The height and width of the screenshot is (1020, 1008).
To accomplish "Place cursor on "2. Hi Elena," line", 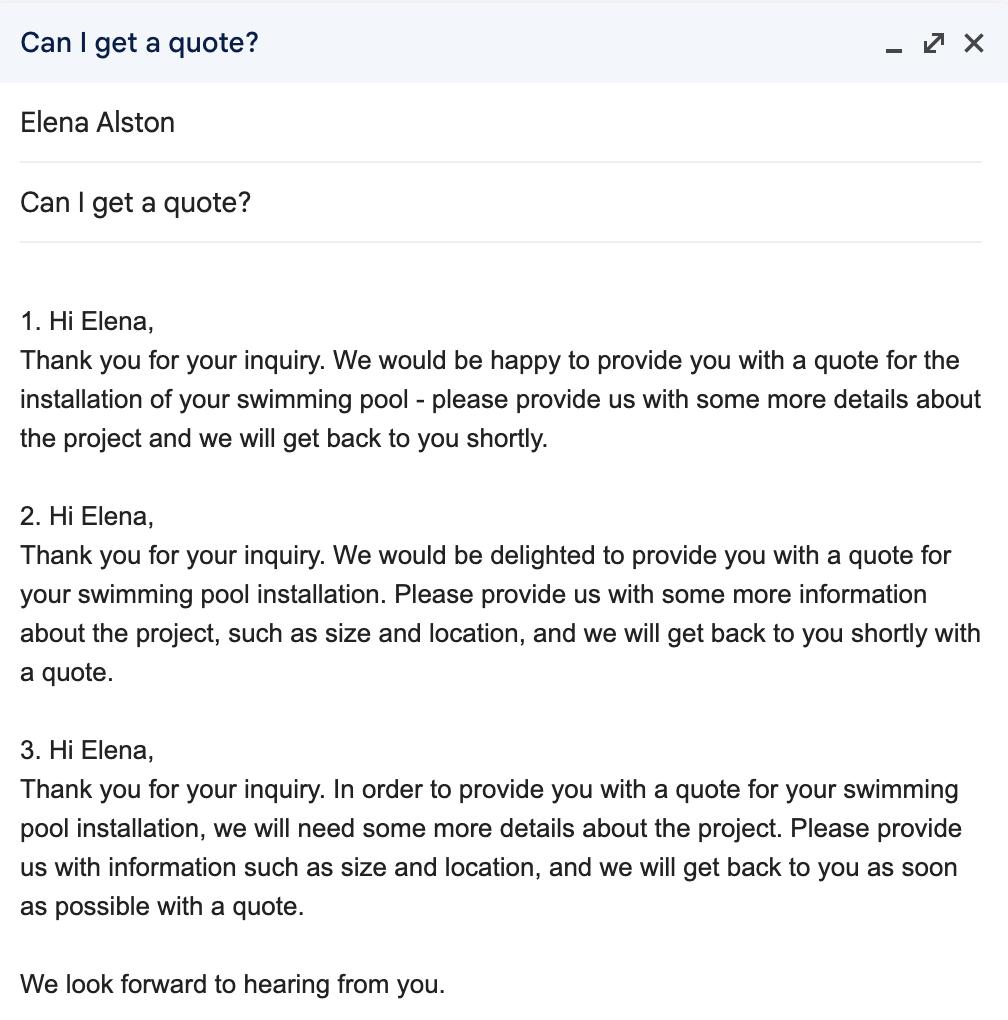I will click(87, 516).
